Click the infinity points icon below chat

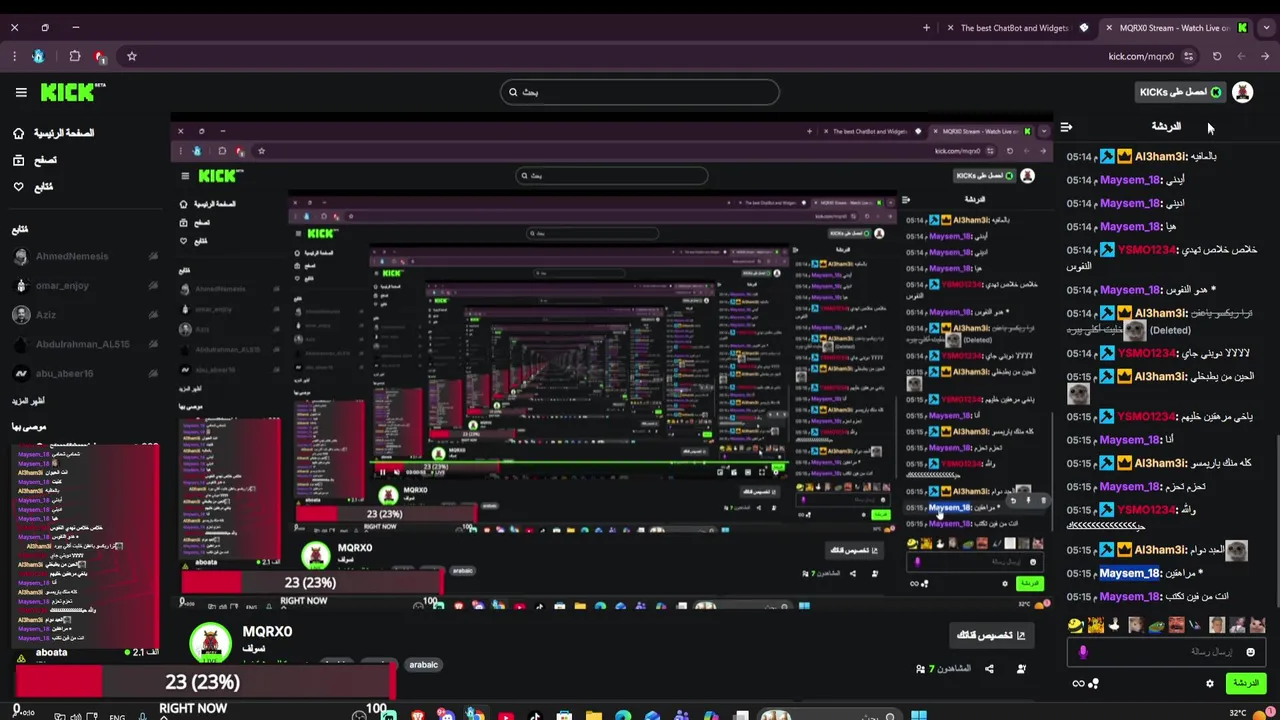click(1078, 684)
